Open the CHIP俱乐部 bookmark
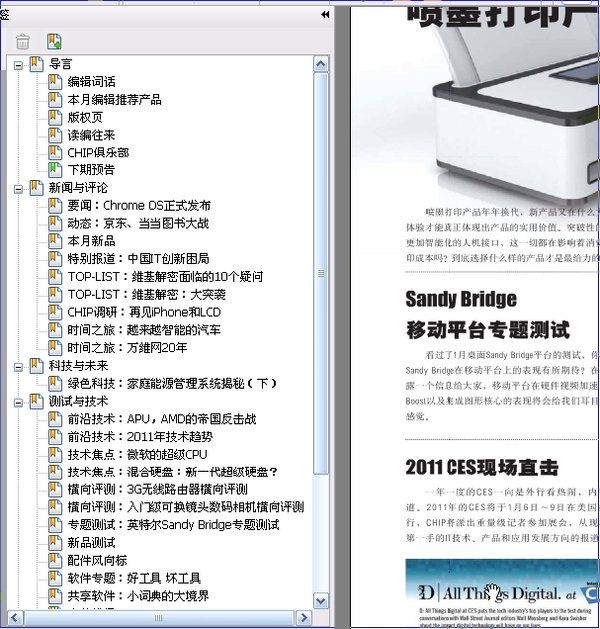 point(98,152)
